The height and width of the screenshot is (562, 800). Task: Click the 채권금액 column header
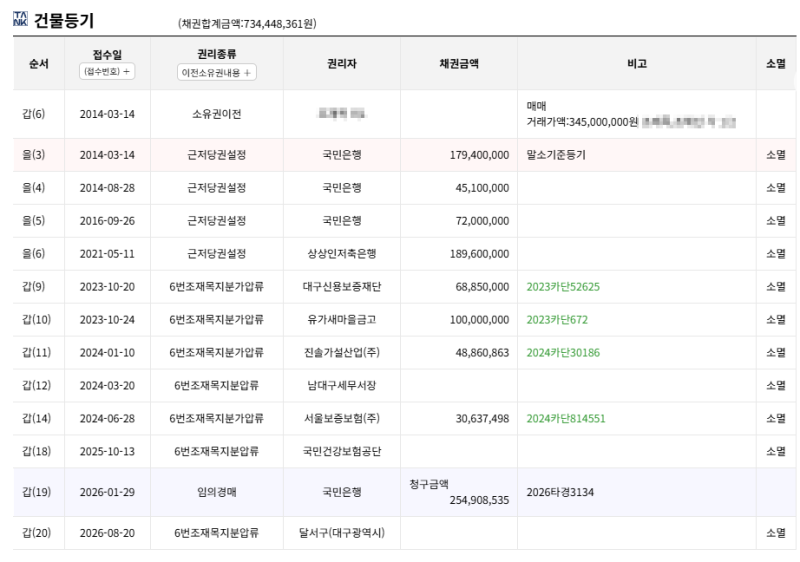coord(459,64)
